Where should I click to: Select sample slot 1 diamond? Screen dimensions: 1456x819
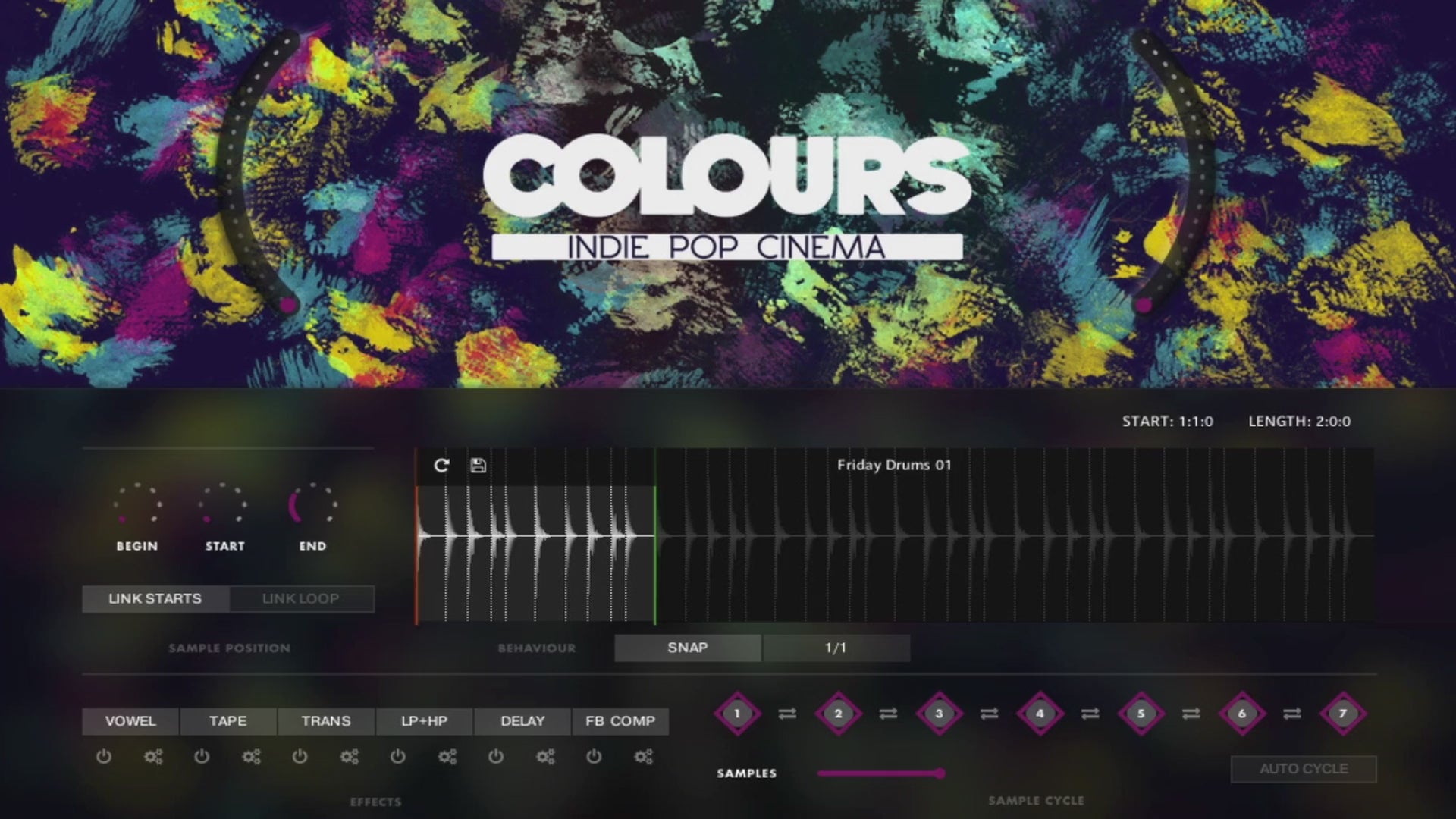click(737, 713)
